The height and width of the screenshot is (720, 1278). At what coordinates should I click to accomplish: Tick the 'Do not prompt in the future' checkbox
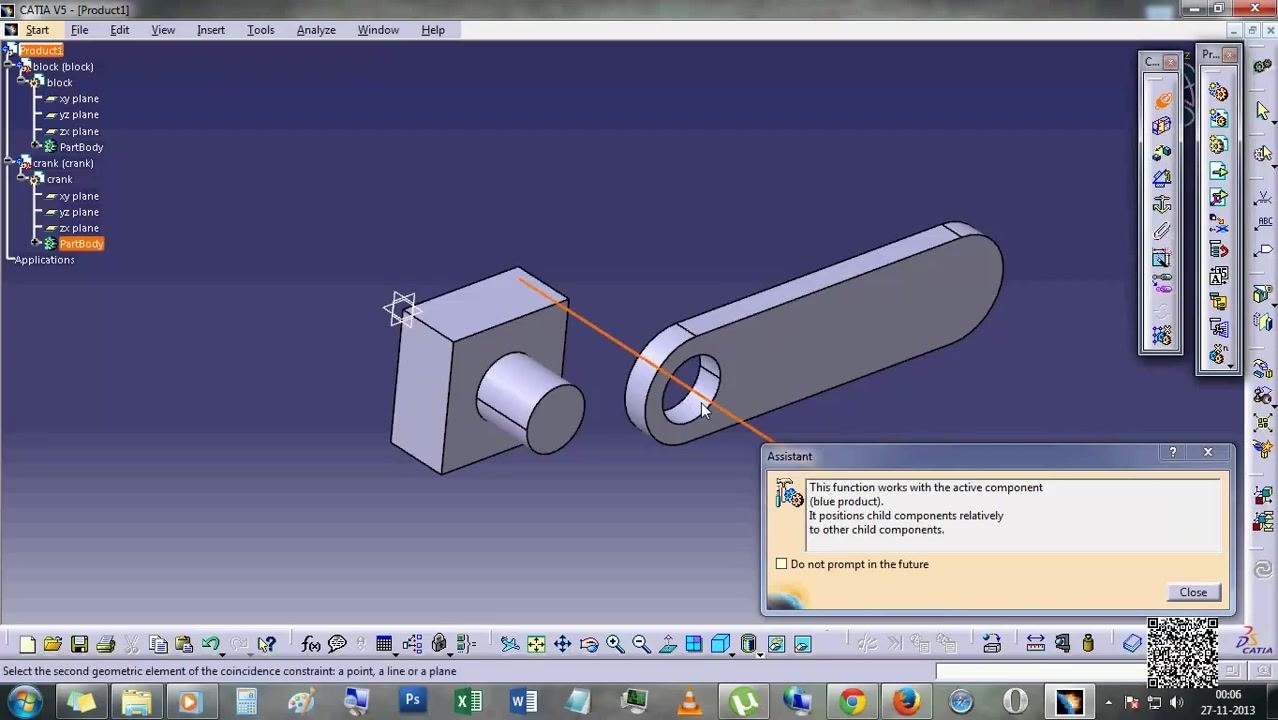(781, 564)
